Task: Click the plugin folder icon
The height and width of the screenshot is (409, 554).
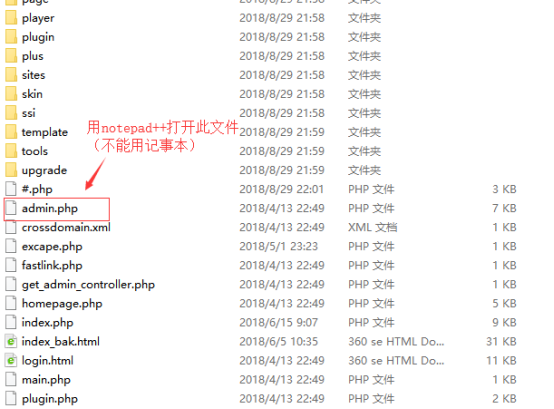Action: [x=11, y=37]
